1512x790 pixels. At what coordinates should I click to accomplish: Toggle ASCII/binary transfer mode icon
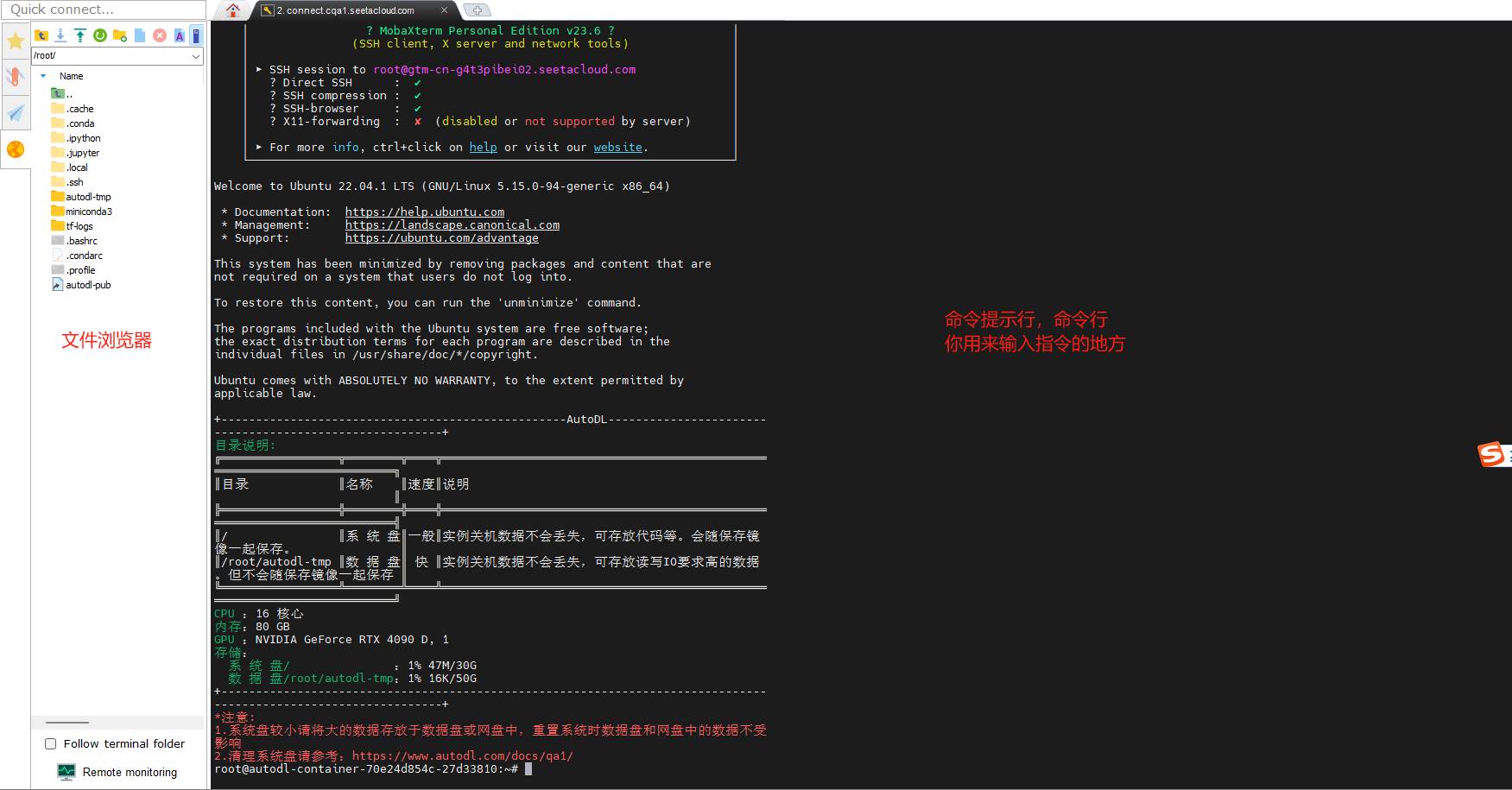[180, 35]
